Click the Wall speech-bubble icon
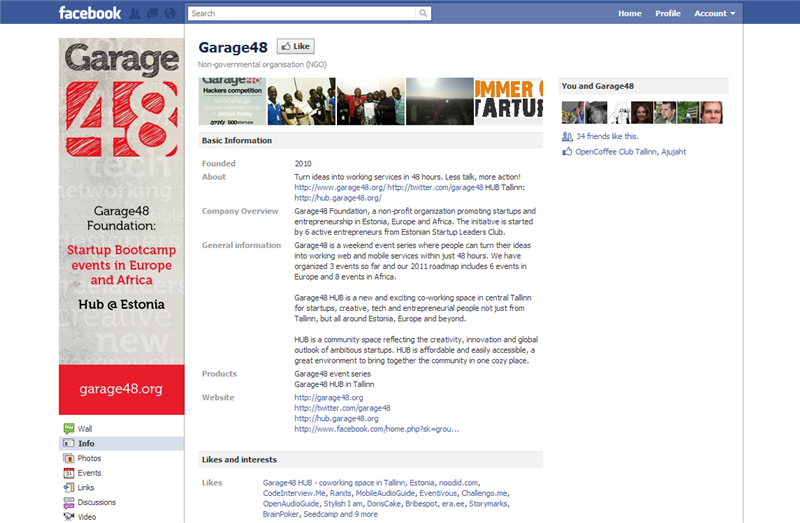Image resolution: width=800 pixels, height=523 pixels. (x=68, y=429)
